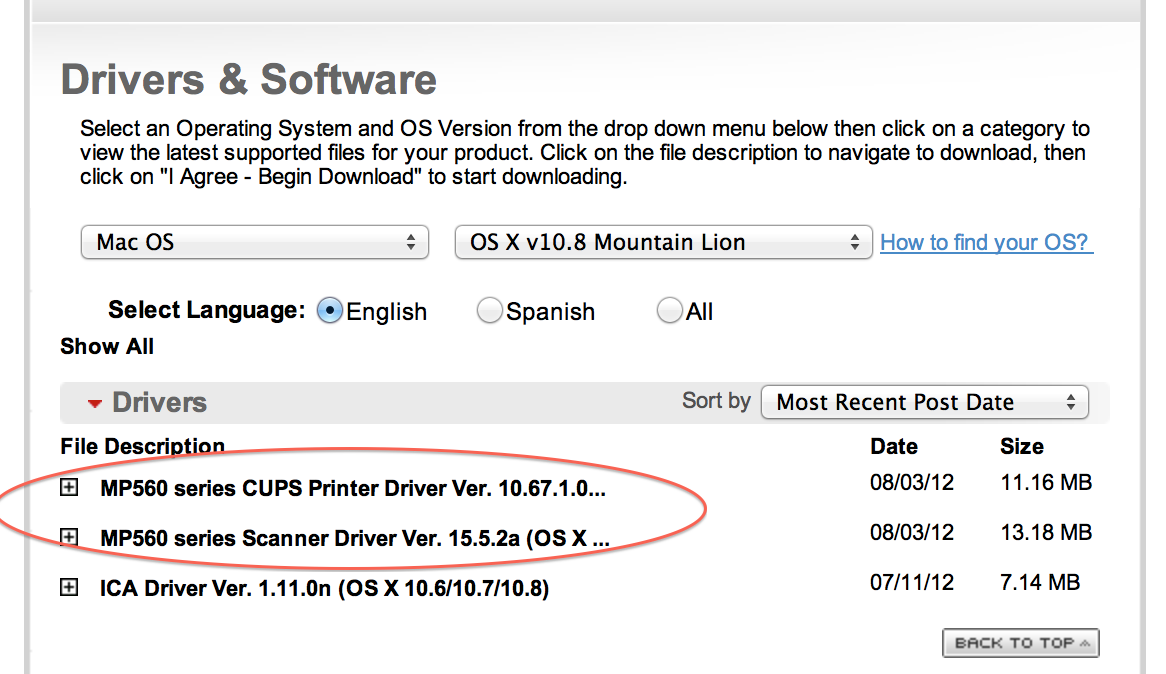Expand the ICA Driver plus icon
1166x674 pixels.
pyautogui.click(x=69, y=588)
